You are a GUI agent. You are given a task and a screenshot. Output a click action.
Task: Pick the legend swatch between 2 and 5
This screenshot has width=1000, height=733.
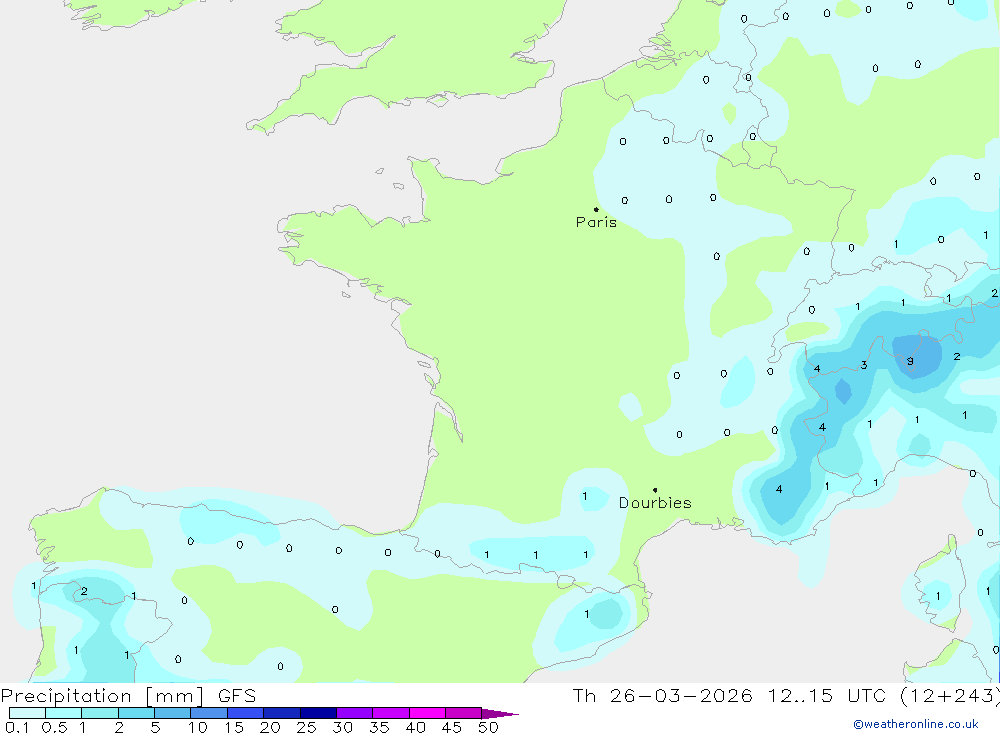136,713
